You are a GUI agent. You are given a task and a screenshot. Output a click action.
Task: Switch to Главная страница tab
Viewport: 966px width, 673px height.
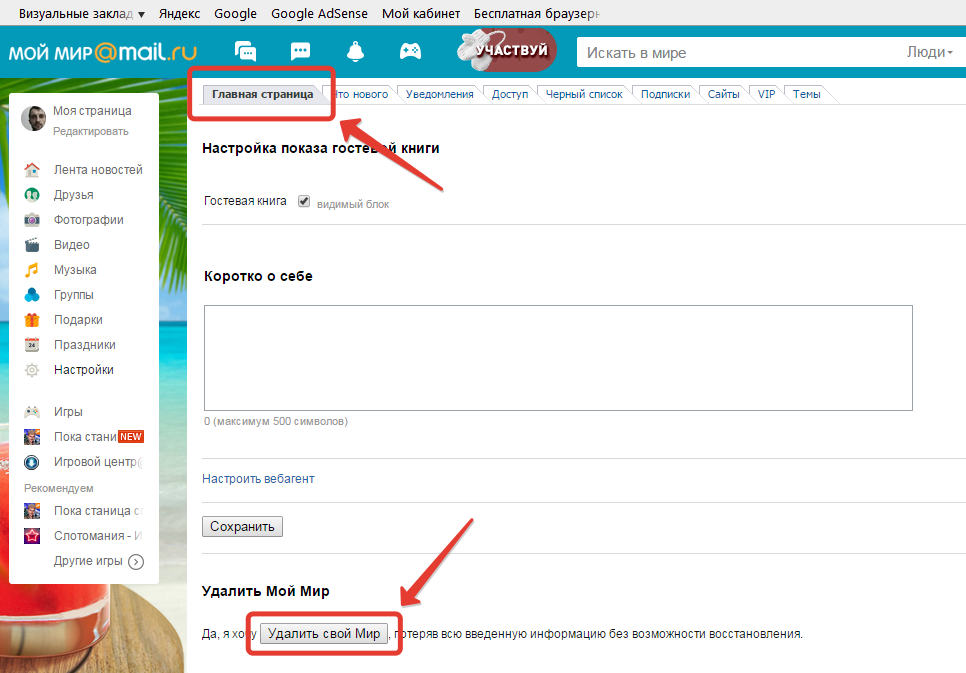point(262,94)
